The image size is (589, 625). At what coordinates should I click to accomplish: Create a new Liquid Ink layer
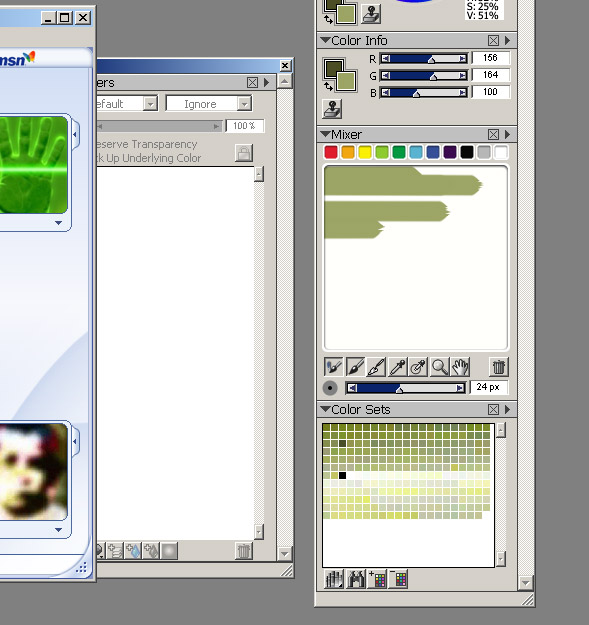tap(151, 551)
